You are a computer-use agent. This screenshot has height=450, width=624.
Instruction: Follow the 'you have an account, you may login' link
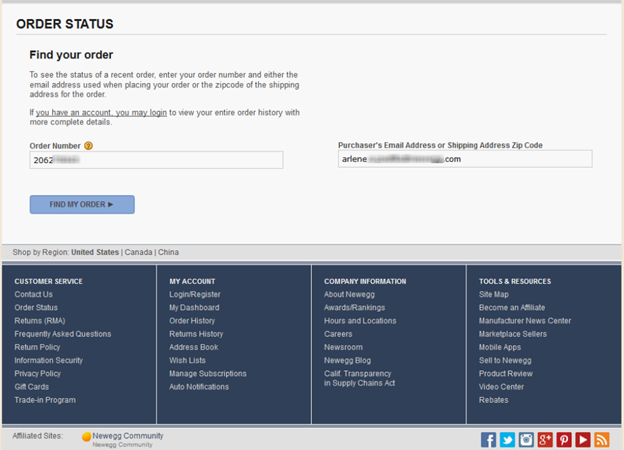tap(101, 113)
